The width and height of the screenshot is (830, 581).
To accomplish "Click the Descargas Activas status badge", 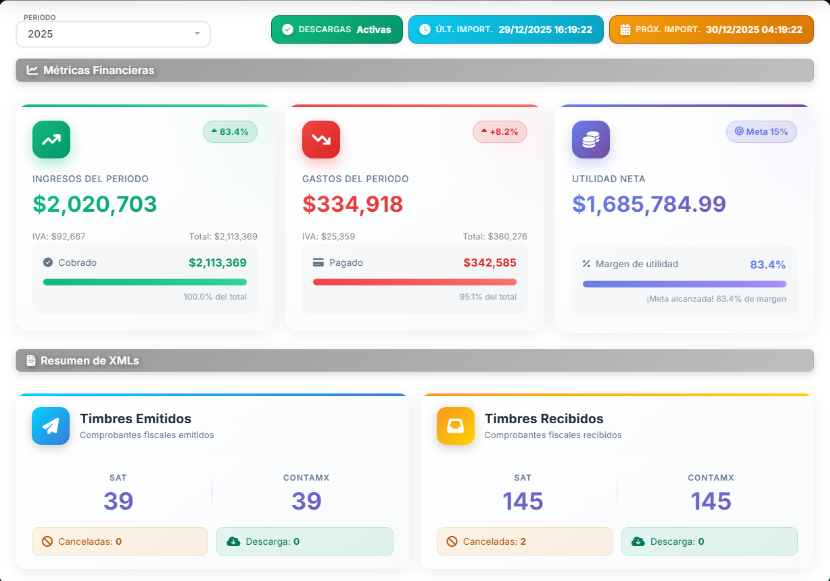I will click(337, 30).
